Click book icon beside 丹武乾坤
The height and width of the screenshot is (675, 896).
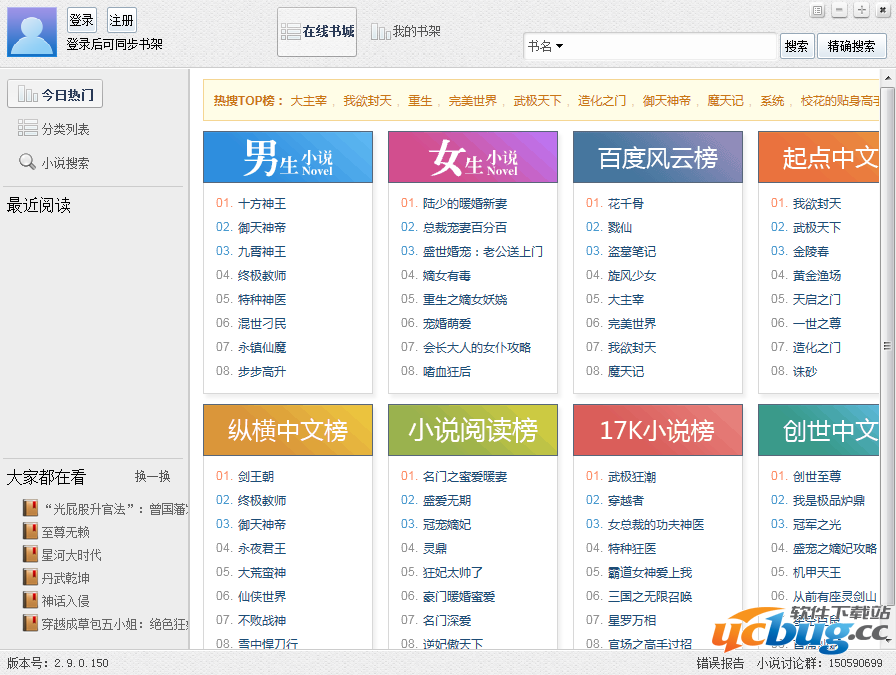tap(30, 578)
